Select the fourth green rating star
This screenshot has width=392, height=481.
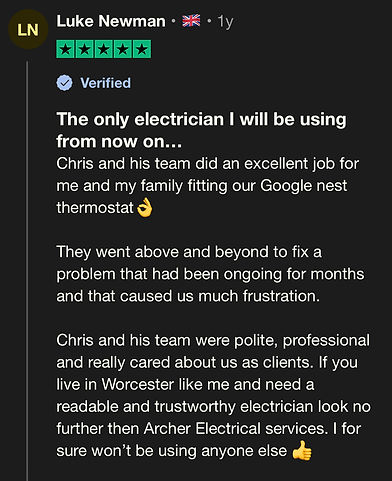coord(123,49)
